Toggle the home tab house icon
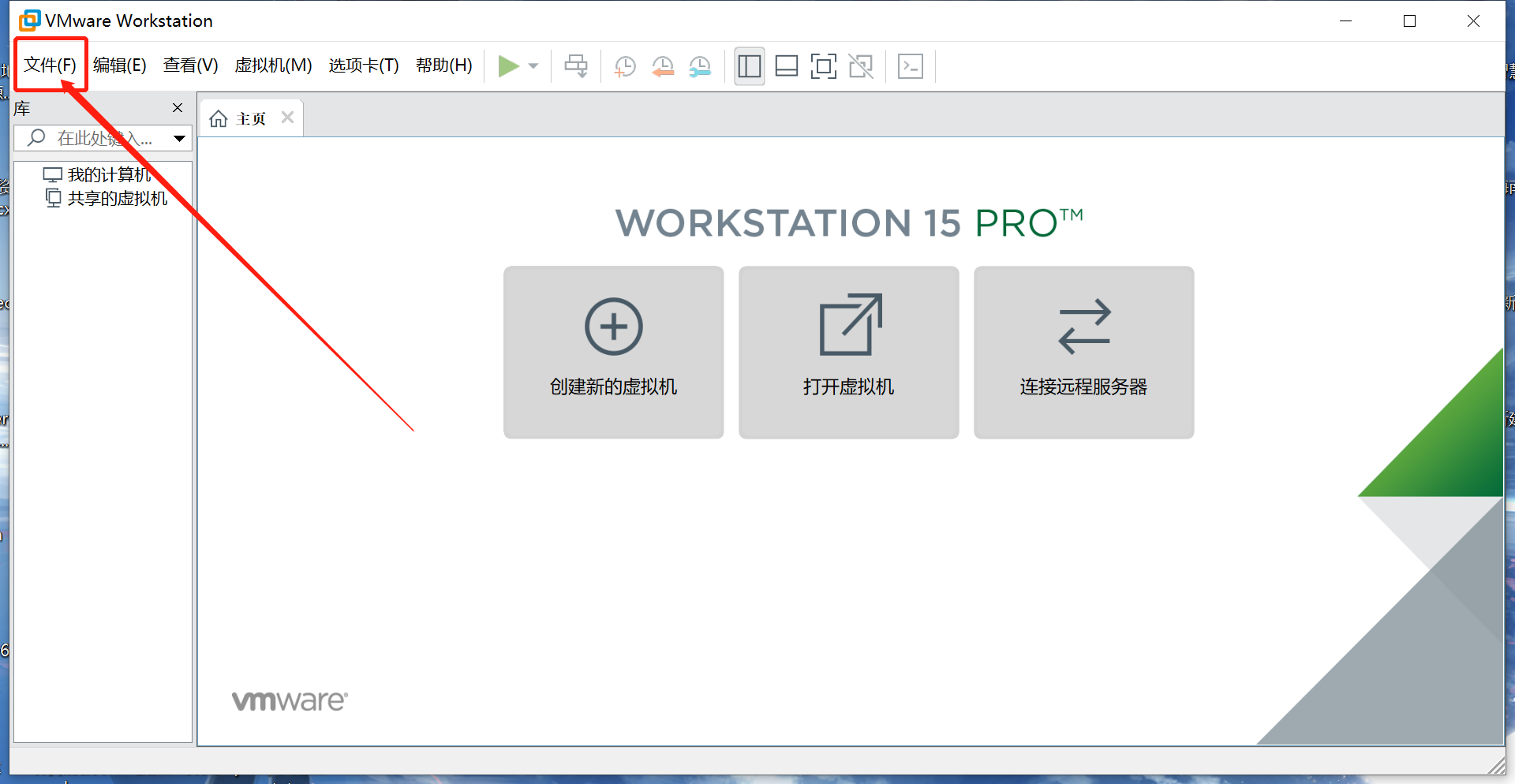Screen dimensions: 1515x784 point(218,117)
